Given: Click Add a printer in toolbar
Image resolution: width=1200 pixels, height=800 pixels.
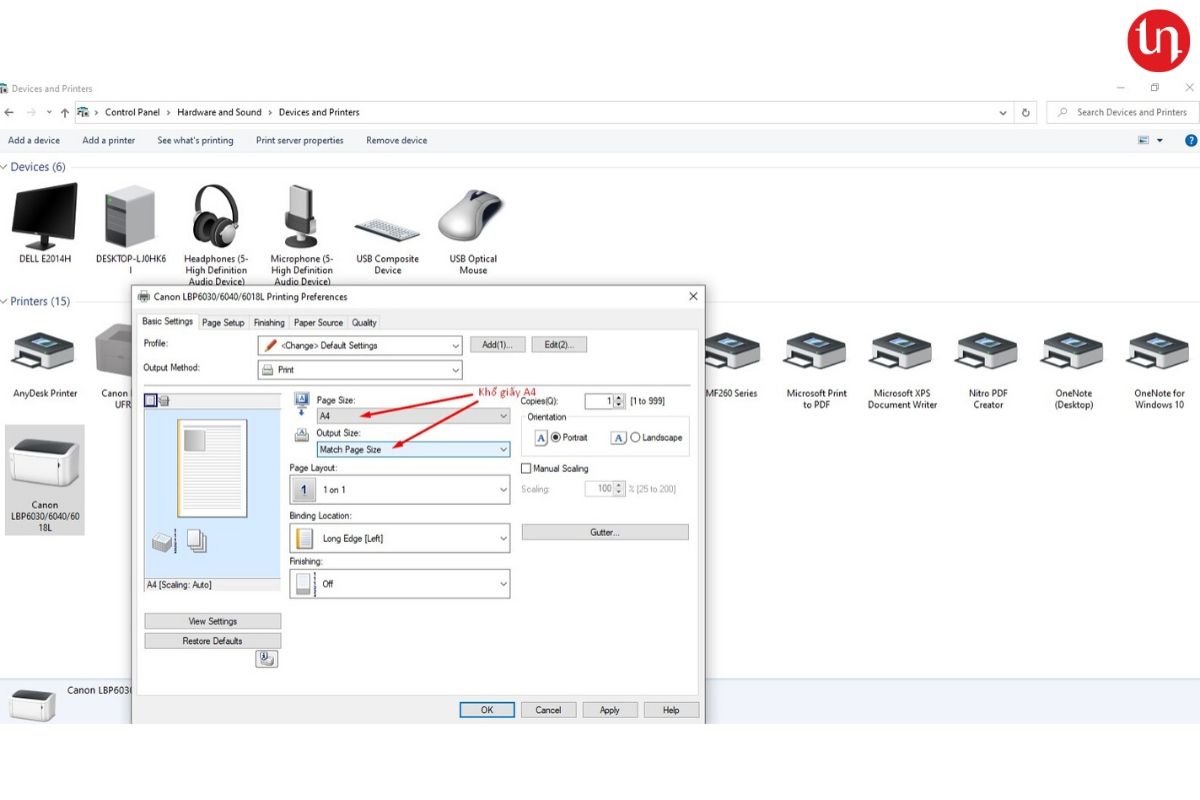Looking at the screenshot, I should click(x=109, y=141).
